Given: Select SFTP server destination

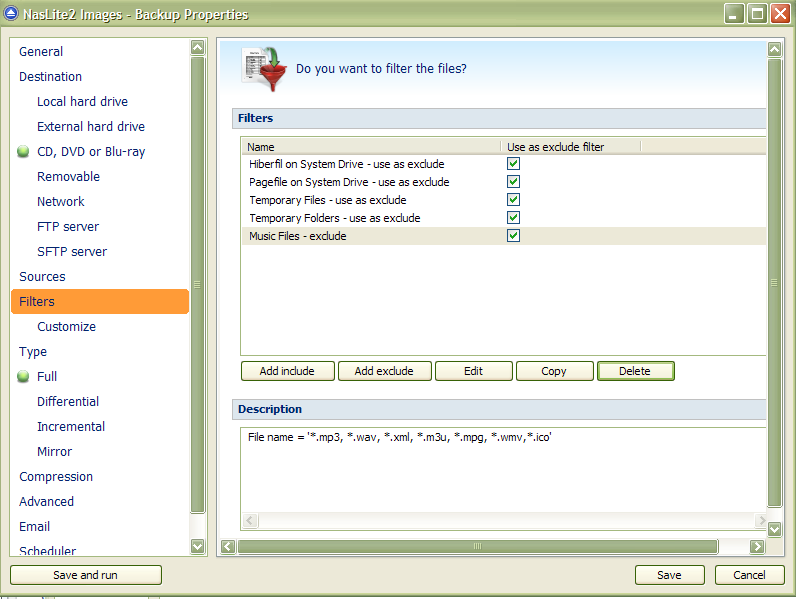Looking at the screenshot, I should pyautogui.click(x=72, y=251).
